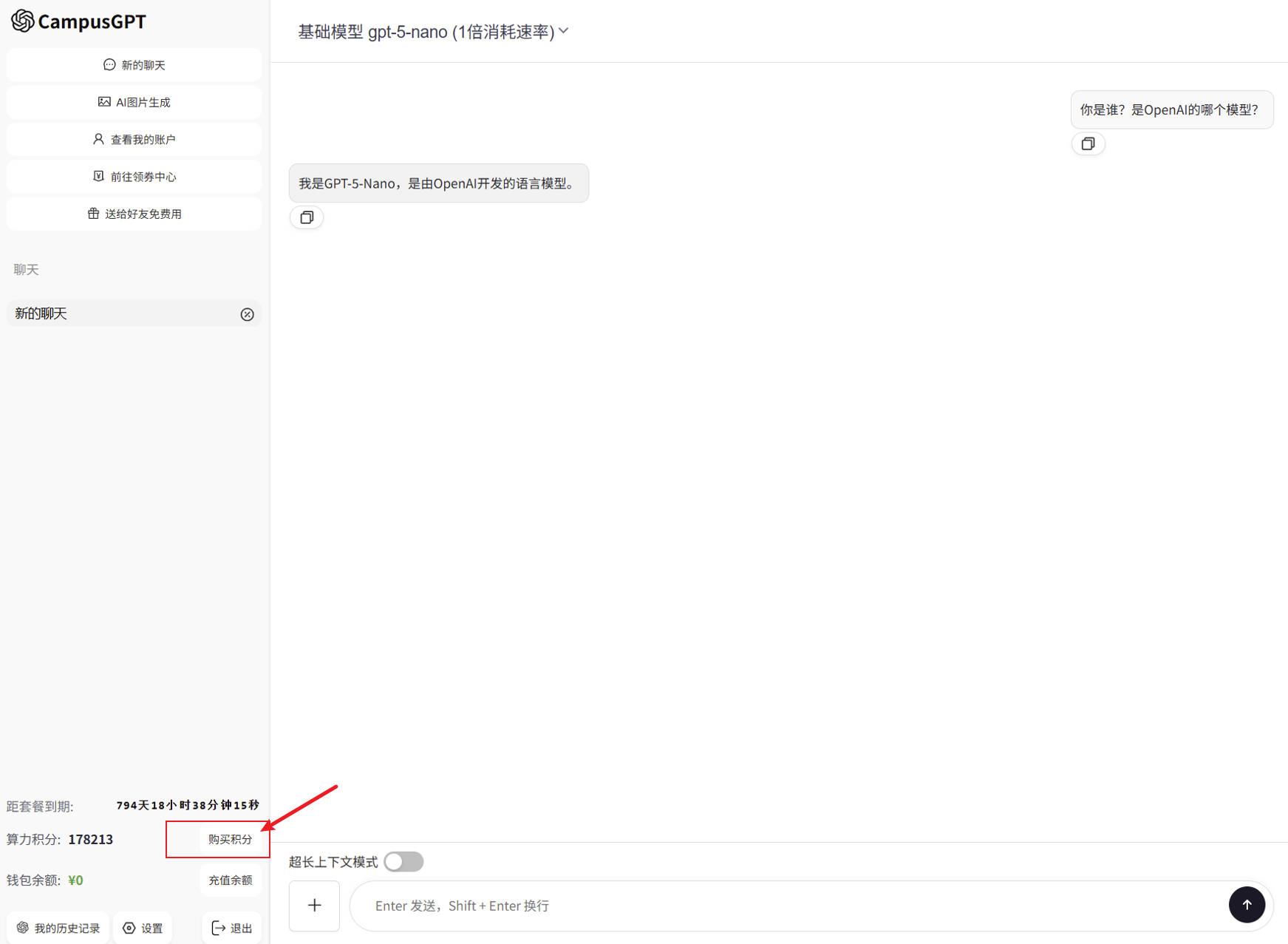Click the CampusGPT logo icon
Screen dimensions: 1288x944
point(23,21)
